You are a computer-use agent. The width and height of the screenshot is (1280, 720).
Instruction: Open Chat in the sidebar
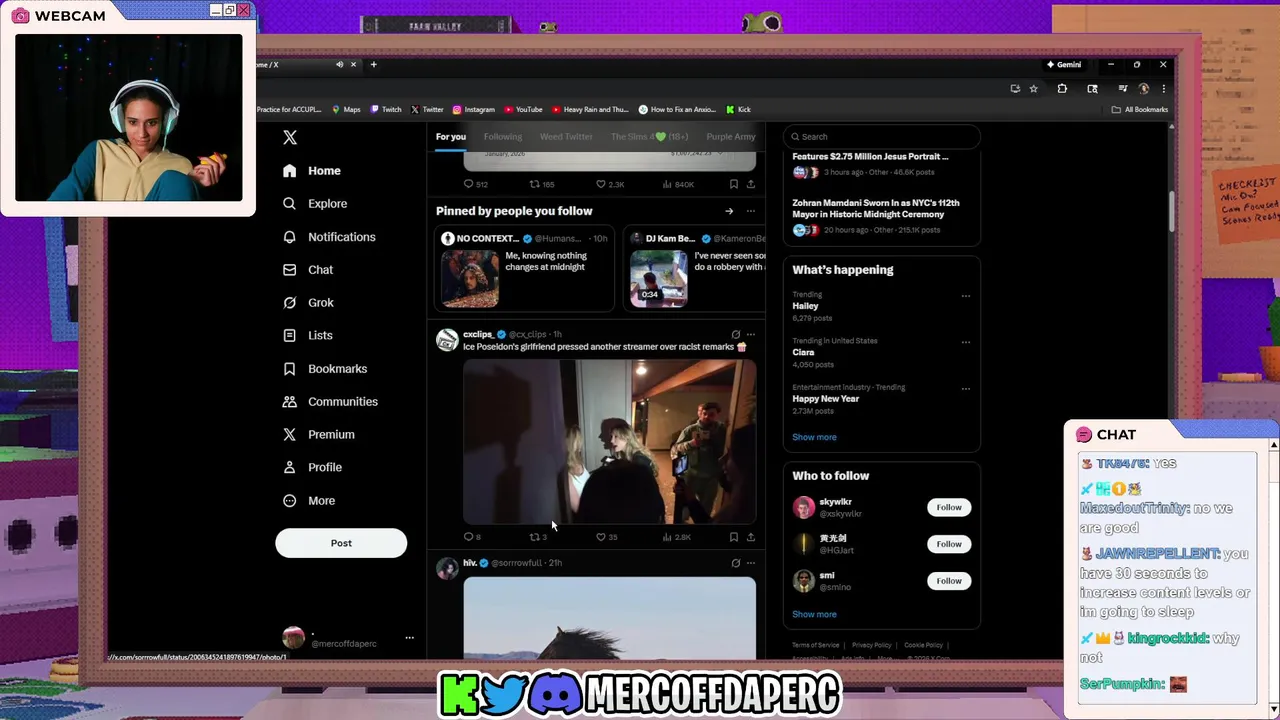pyautogui.click(x=308, y=270)
